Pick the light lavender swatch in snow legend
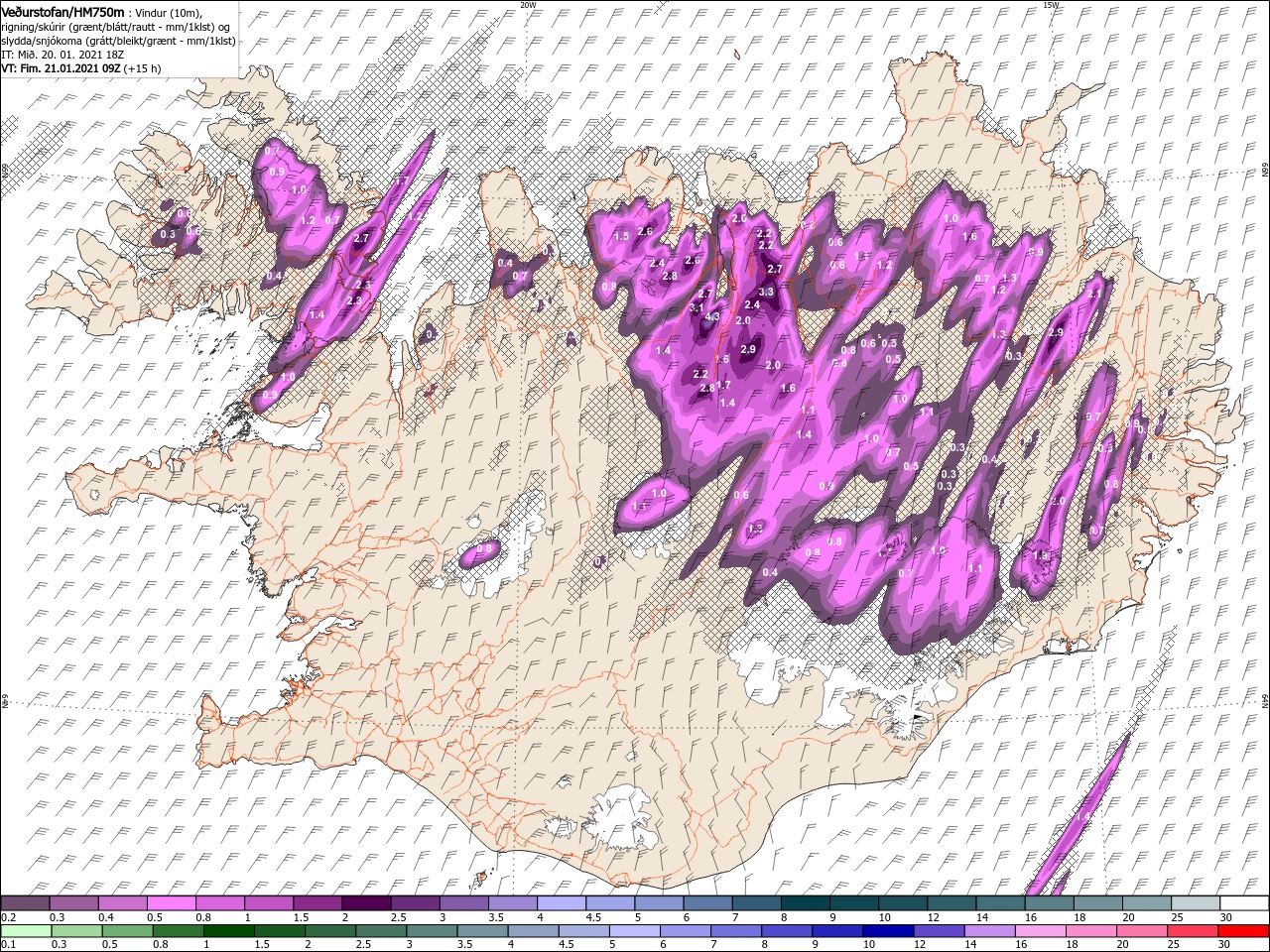The height and width of the screenshot is (952, 1270). point(562,903)
